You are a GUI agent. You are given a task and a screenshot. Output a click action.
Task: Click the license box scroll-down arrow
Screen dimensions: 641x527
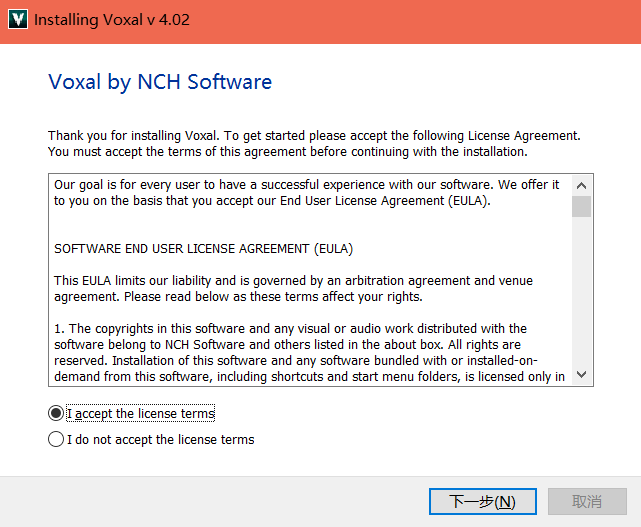click(x=581, y=375)
